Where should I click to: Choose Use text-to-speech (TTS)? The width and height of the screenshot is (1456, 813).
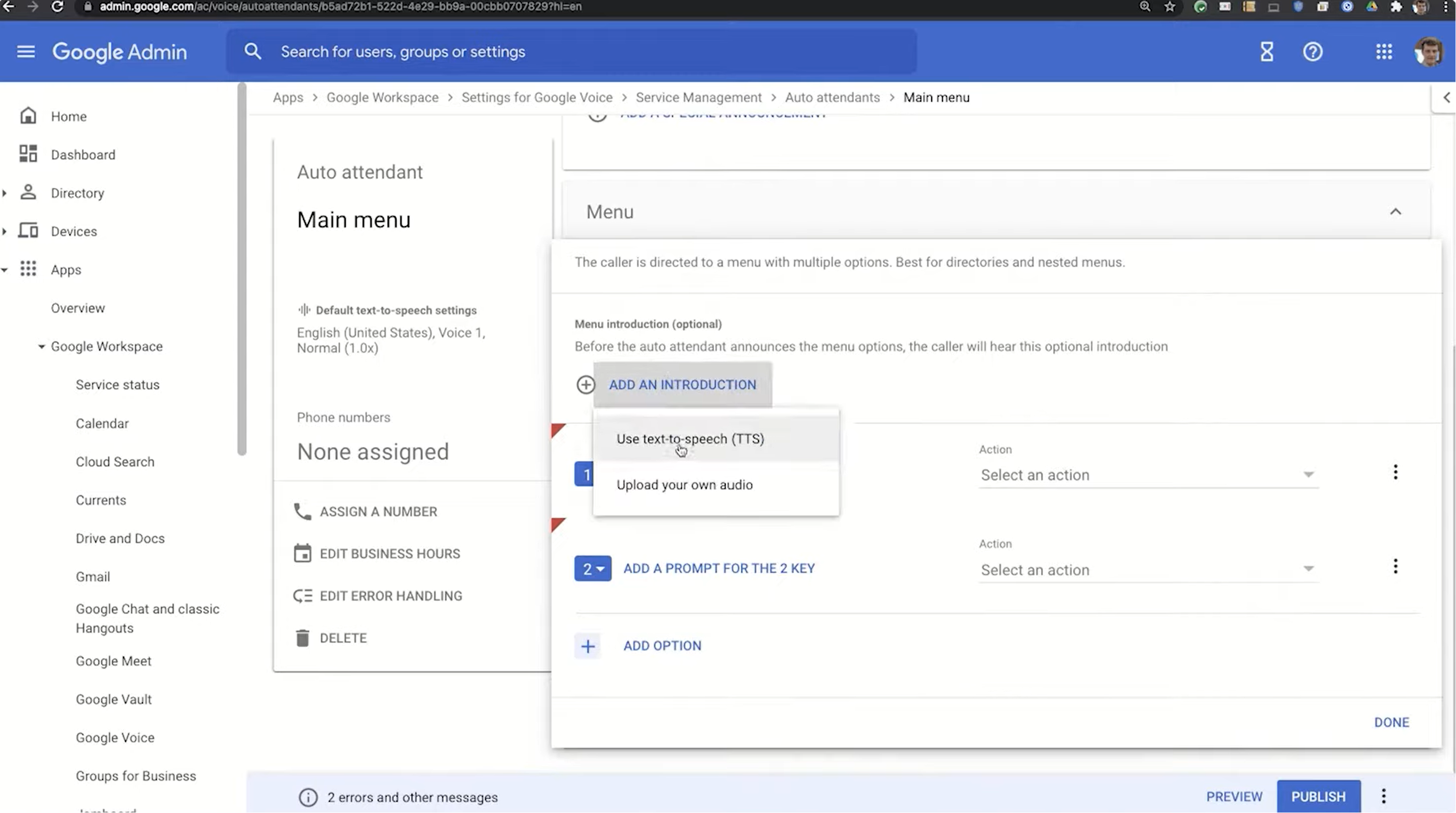point(716,439)
